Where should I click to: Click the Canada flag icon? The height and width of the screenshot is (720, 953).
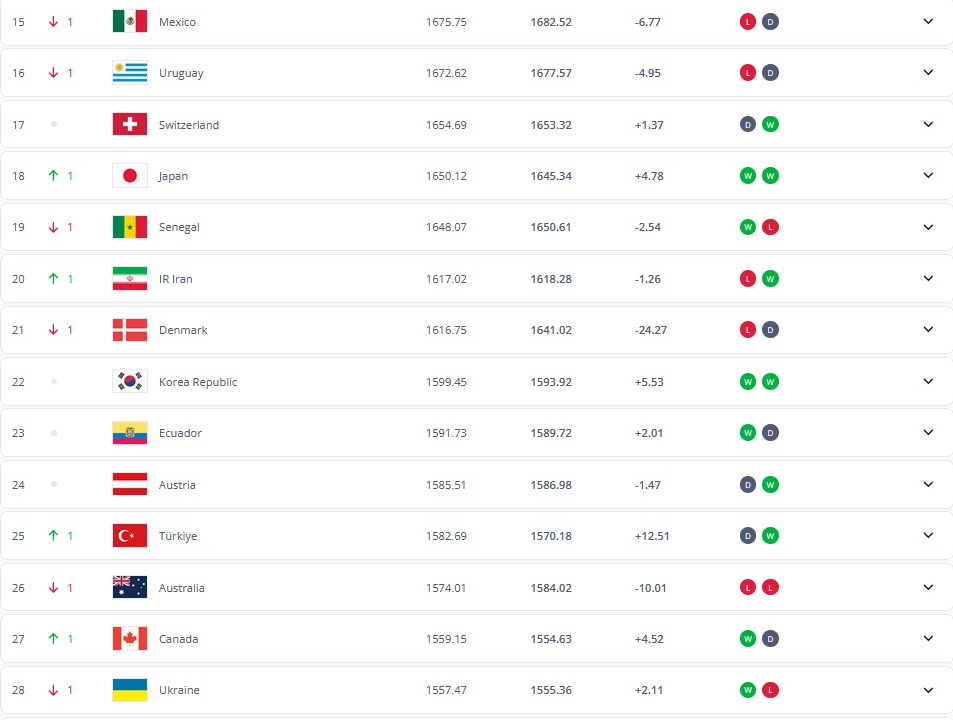(130, 639)
